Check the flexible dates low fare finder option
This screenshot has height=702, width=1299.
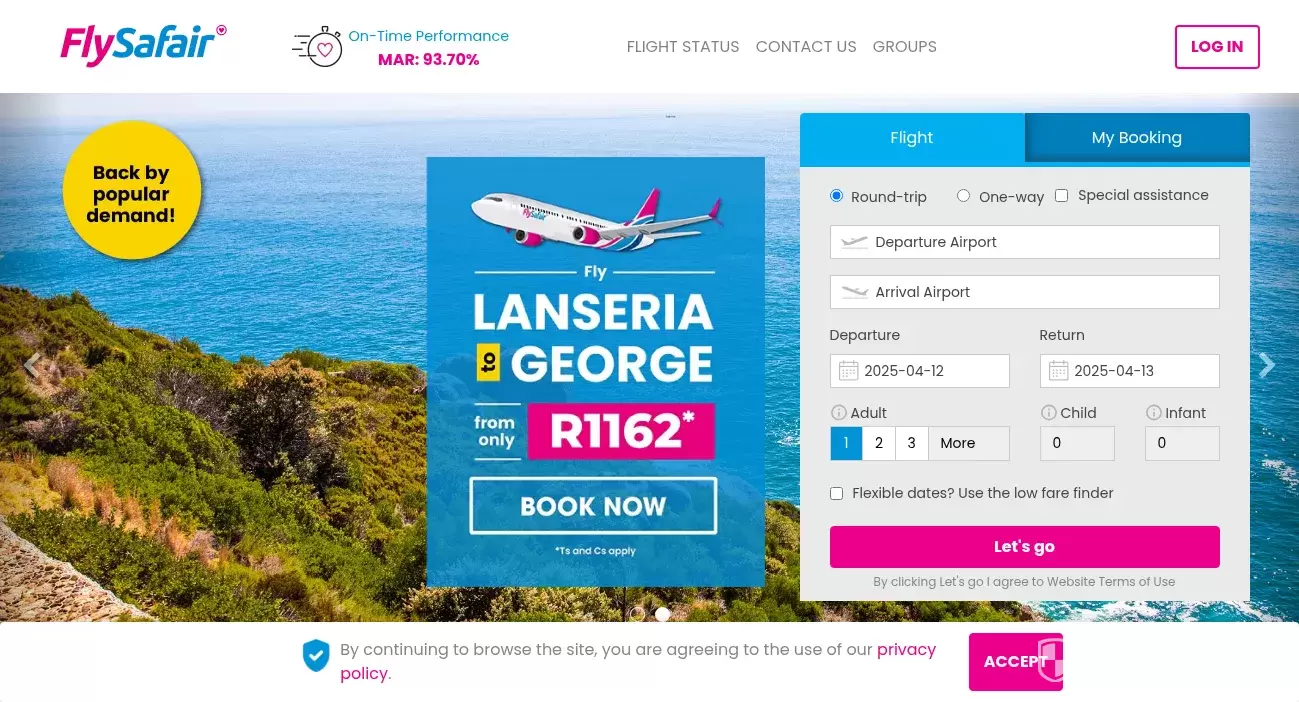click(836, 493)
